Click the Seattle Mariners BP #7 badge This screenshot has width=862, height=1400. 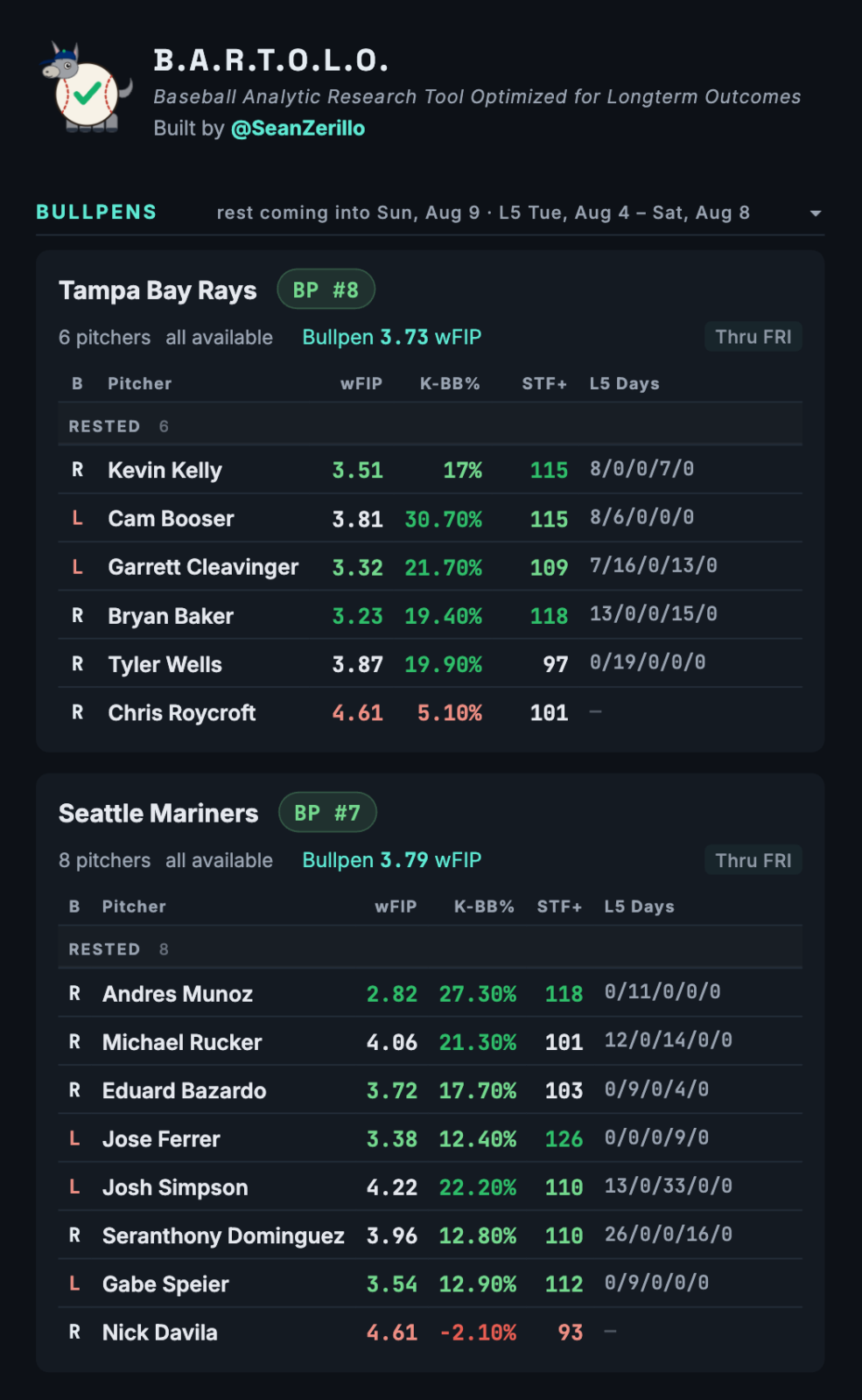(327, 813)
